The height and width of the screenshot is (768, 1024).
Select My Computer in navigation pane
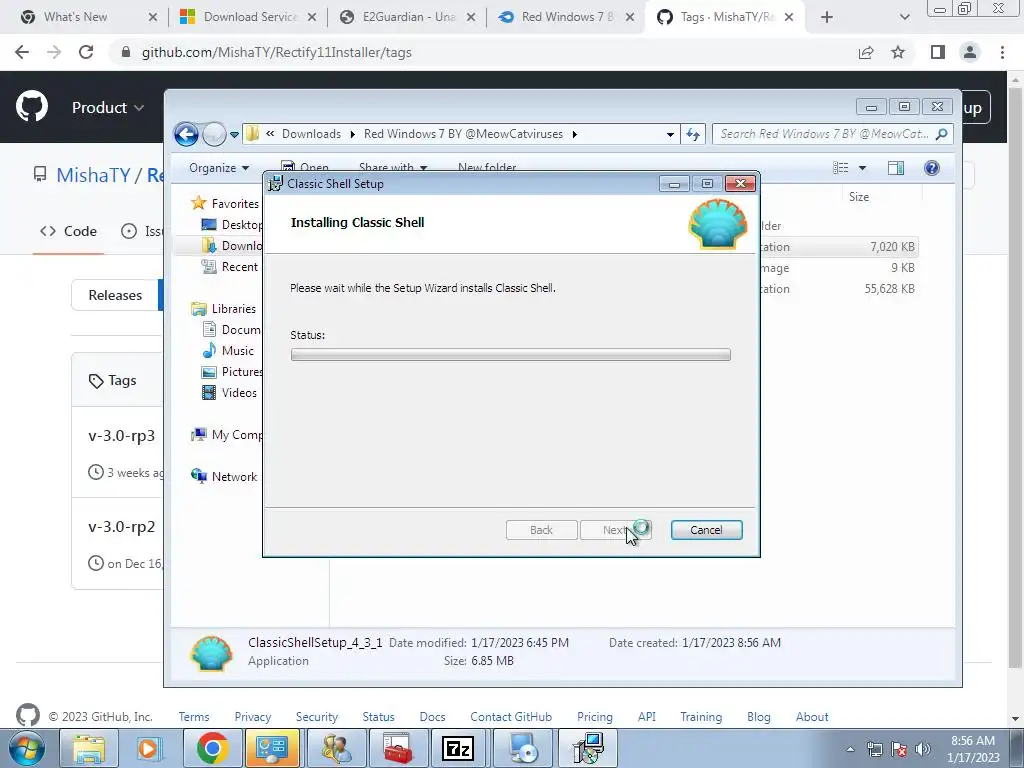227,435
